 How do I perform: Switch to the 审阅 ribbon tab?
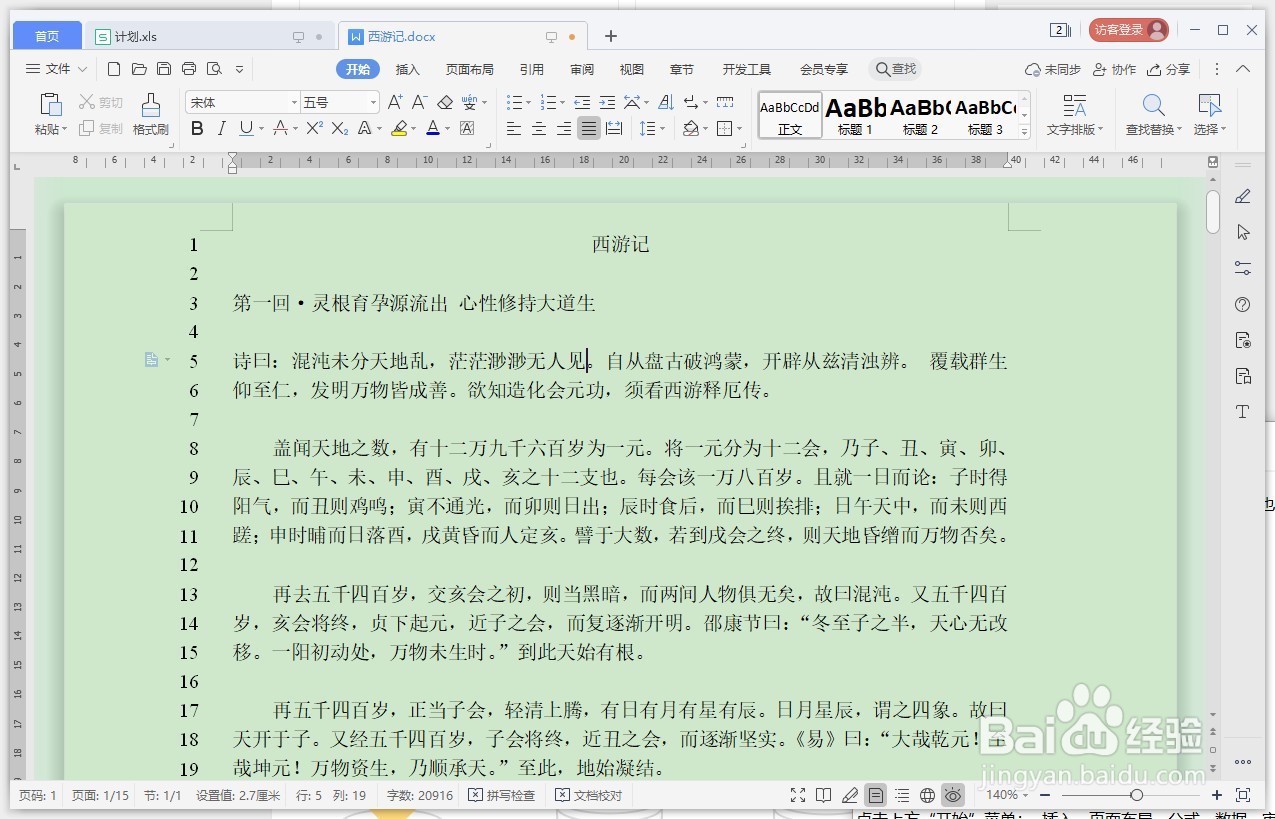pos(582,69)
